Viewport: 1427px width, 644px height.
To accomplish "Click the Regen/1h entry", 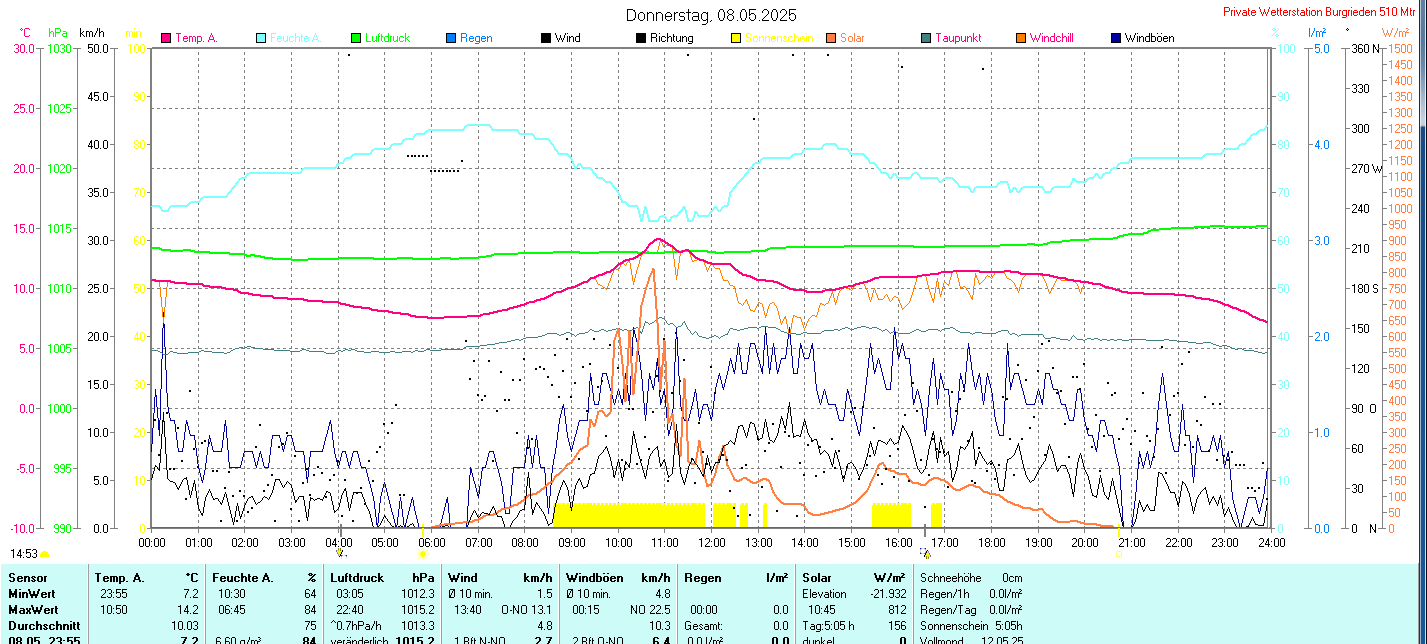I will [x=970, y=593].
